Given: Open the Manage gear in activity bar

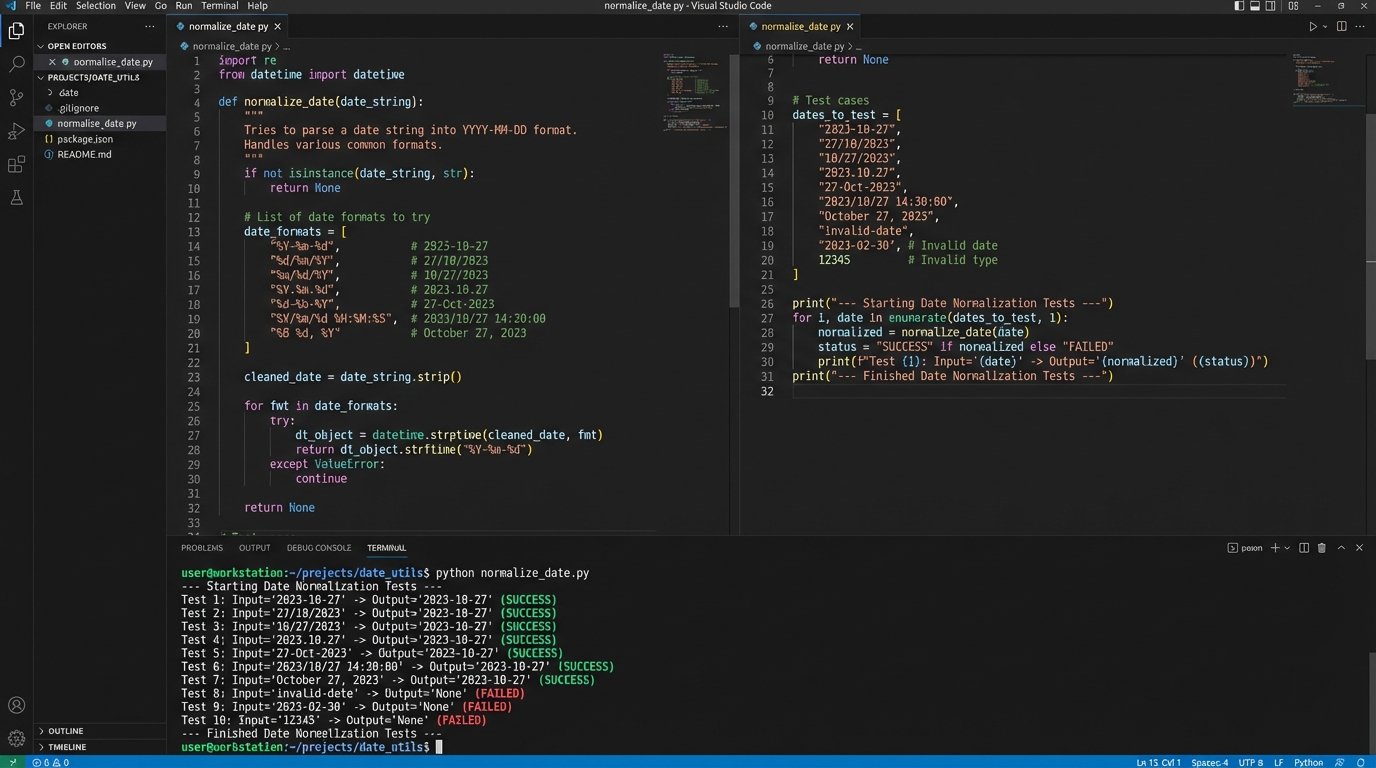Looking at the screenshot, I should point(16,739).
